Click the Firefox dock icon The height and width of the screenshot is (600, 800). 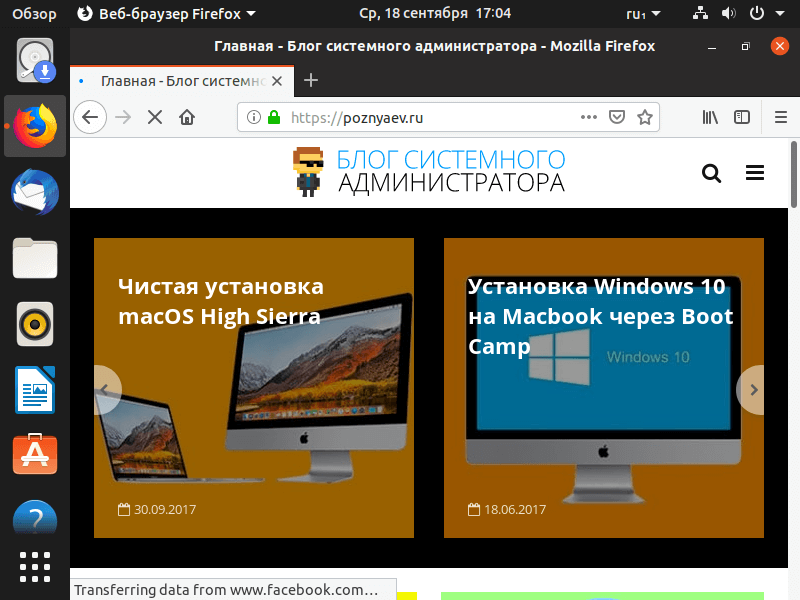pyautogui.click(x=35, y=126)
